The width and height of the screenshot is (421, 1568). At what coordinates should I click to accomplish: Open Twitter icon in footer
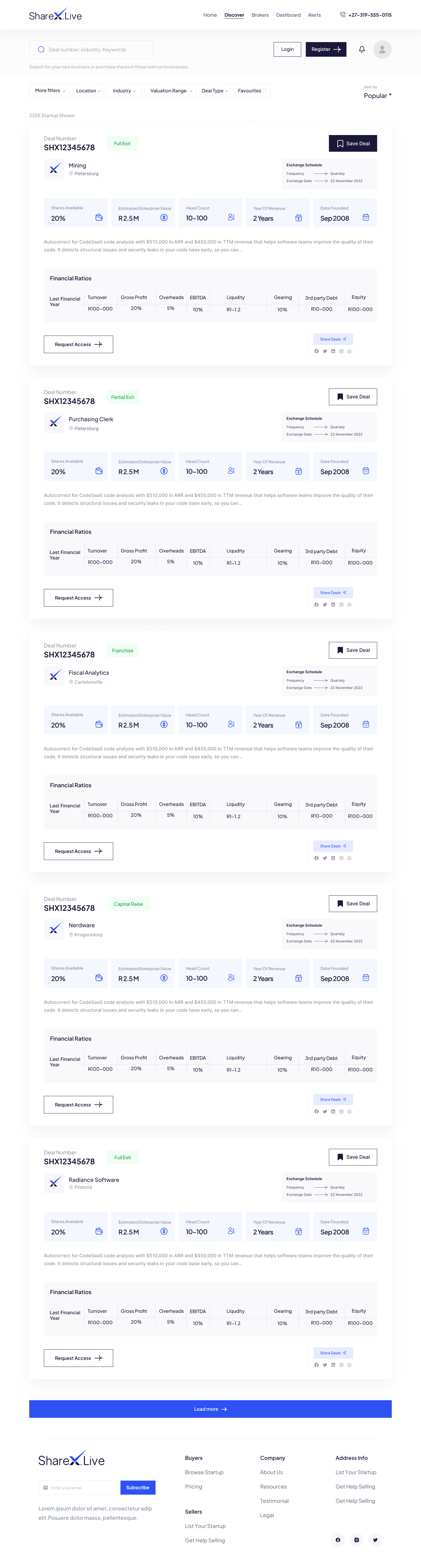[375, 1540]
